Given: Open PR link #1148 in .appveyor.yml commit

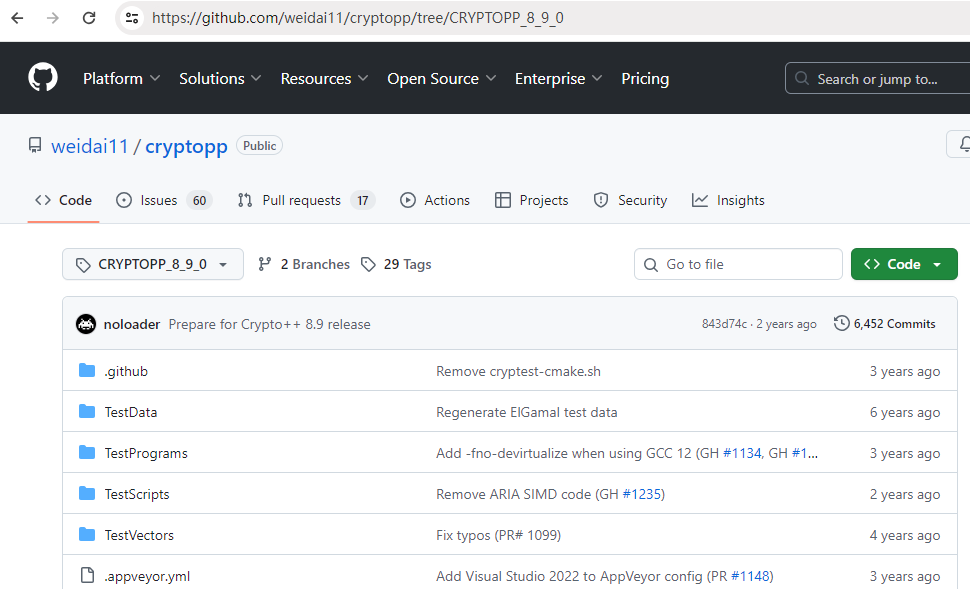Looking at the screenshot, I should 750,576.
